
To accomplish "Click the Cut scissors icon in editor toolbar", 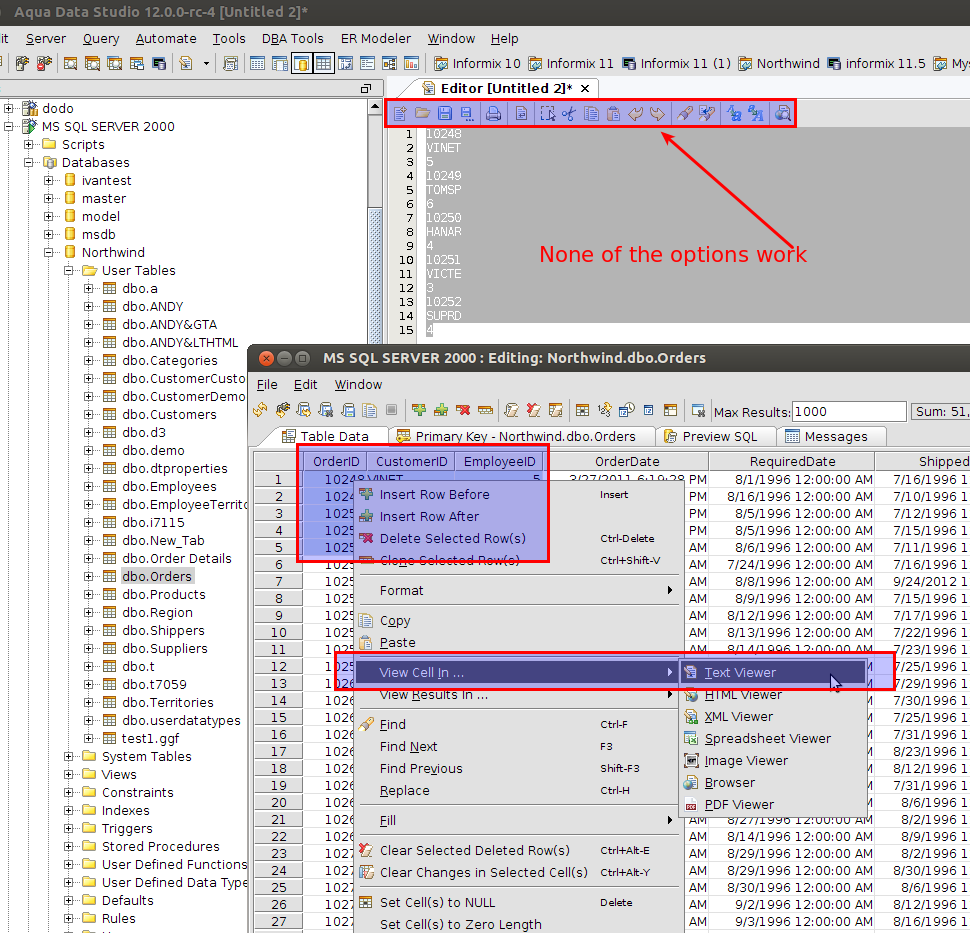I will pyautogui.click(x=569, y=113).
